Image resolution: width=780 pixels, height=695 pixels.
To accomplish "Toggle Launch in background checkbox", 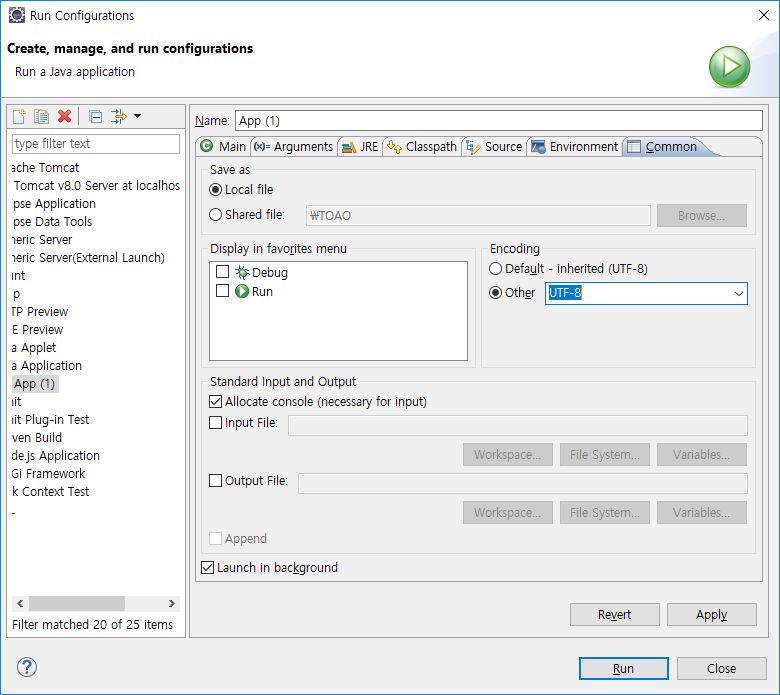I will 207,567.
